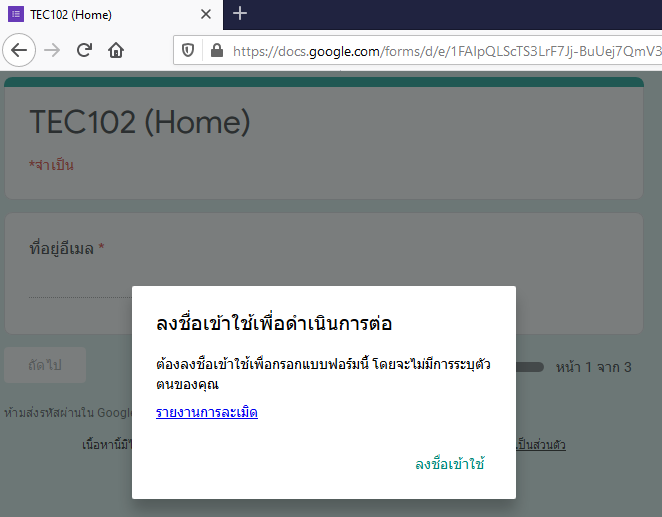Select the TEC102 (Home) browser tab

[100, 15]
